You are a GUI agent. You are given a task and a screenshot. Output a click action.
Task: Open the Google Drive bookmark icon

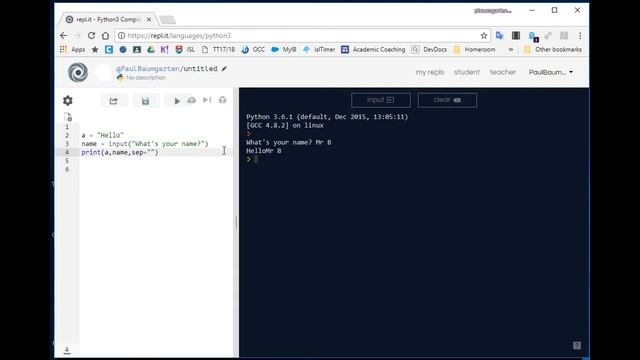[x=151, y=49]
